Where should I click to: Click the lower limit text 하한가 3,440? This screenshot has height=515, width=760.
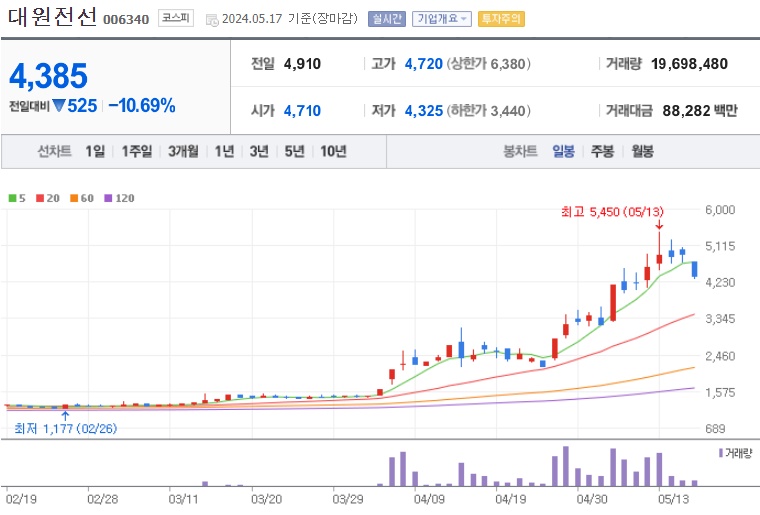click(x=489, y=111)
